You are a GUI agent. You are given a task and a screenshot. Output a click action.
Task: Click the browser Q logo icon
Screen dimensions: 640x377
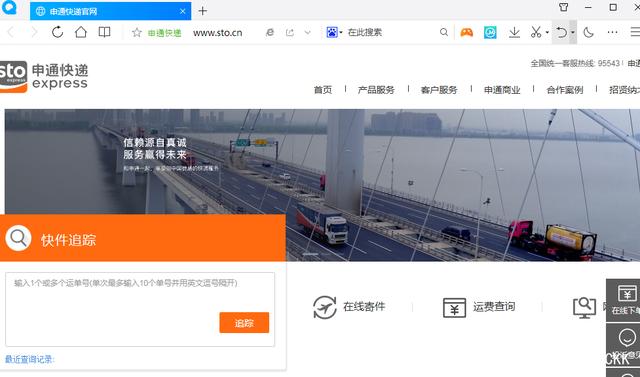tap(9, 7)
